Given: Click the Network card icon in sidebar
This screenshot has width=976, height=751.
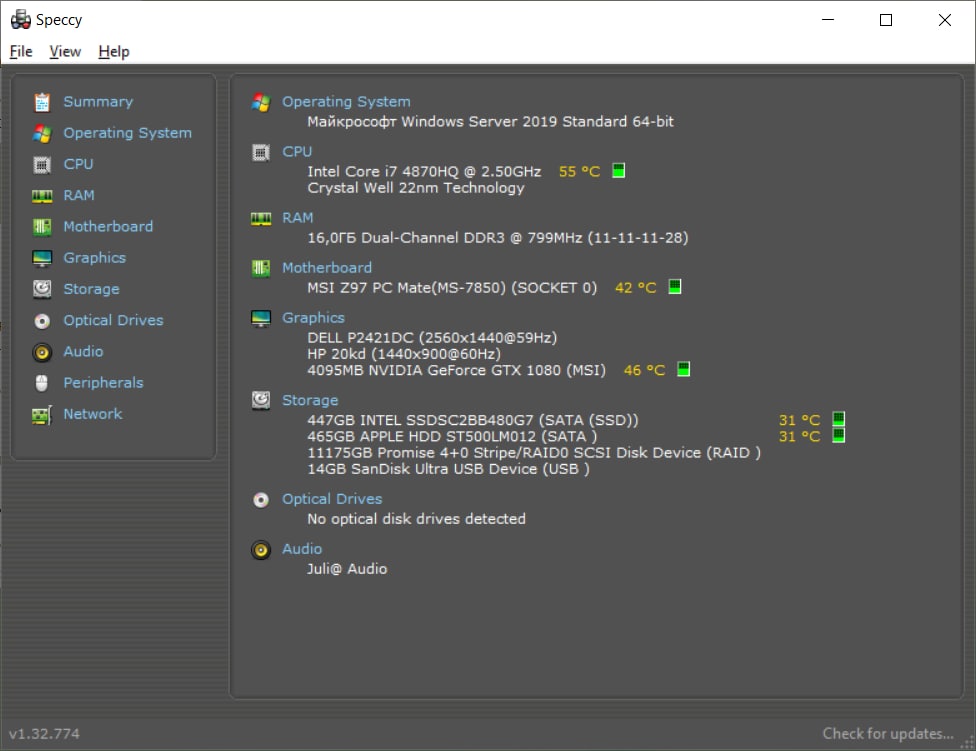Looking at the screenshot, I should pyautogui.click(x=42, y=414).
